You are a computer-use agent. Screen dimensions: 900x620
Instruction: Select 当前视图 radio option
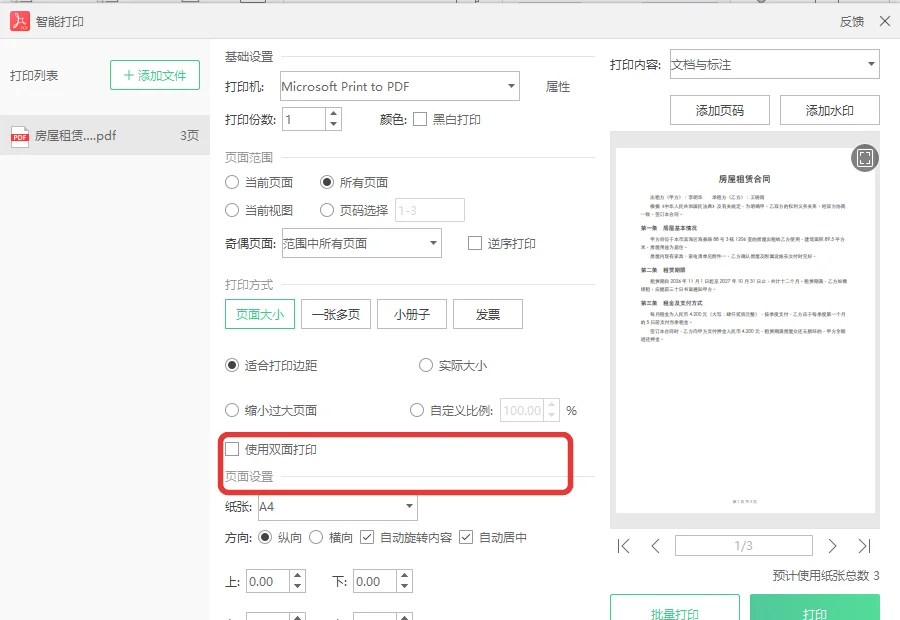pyautogui.click(x=232, y=210)
